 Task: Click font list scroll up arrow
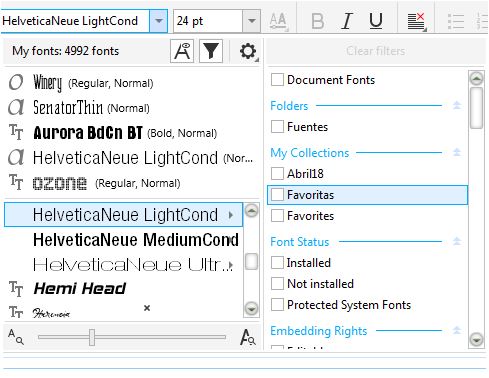[251, 211]
